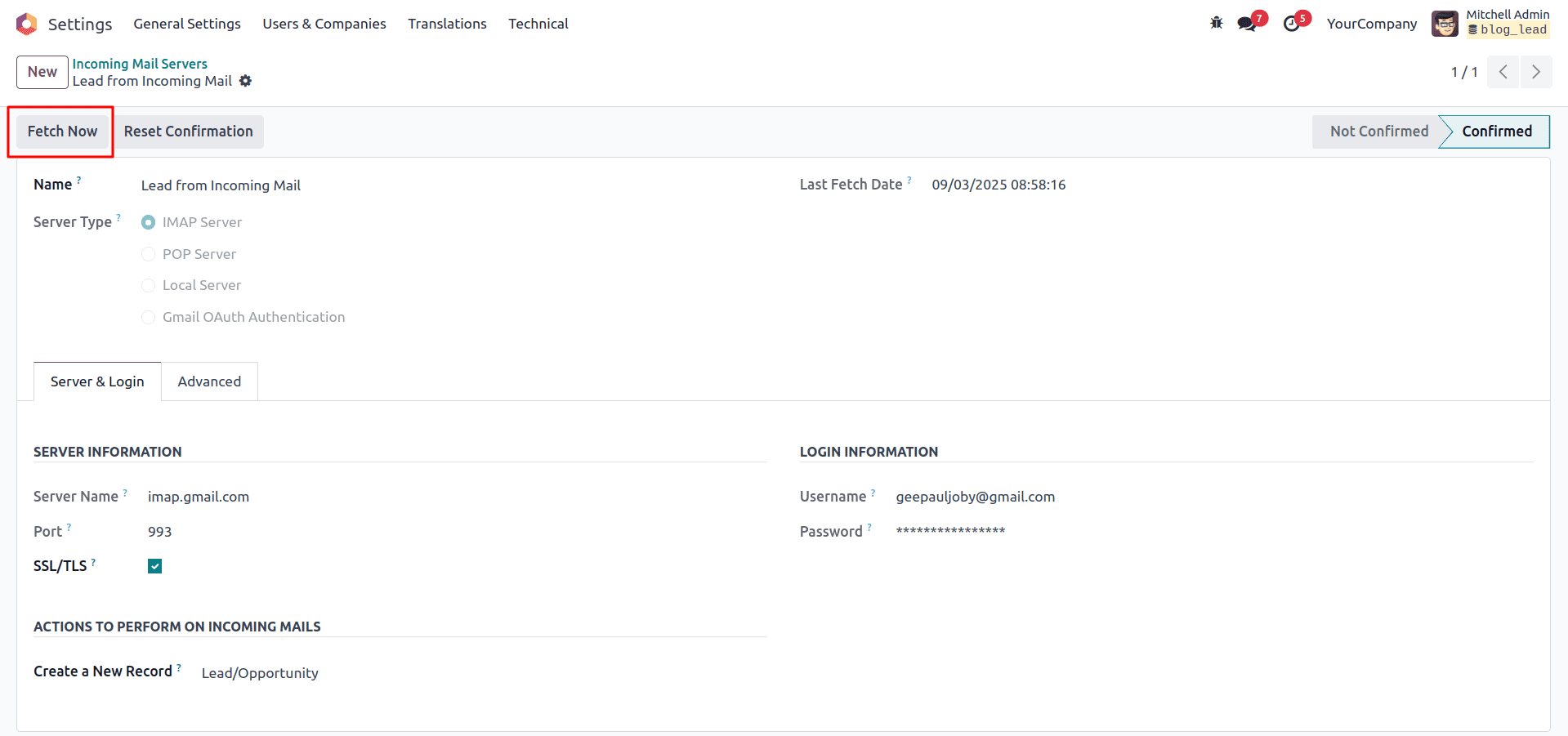Open the YourCompany company switcher
1568x736 pixels.
(1371, 23)
